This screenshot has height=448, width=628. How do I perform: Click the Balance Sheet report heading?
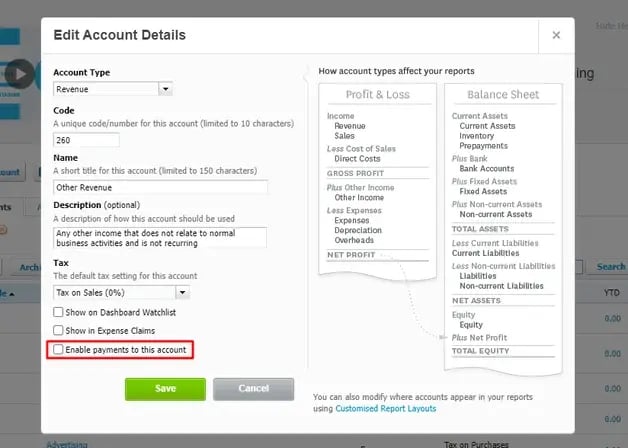click(x=503, y=94)
